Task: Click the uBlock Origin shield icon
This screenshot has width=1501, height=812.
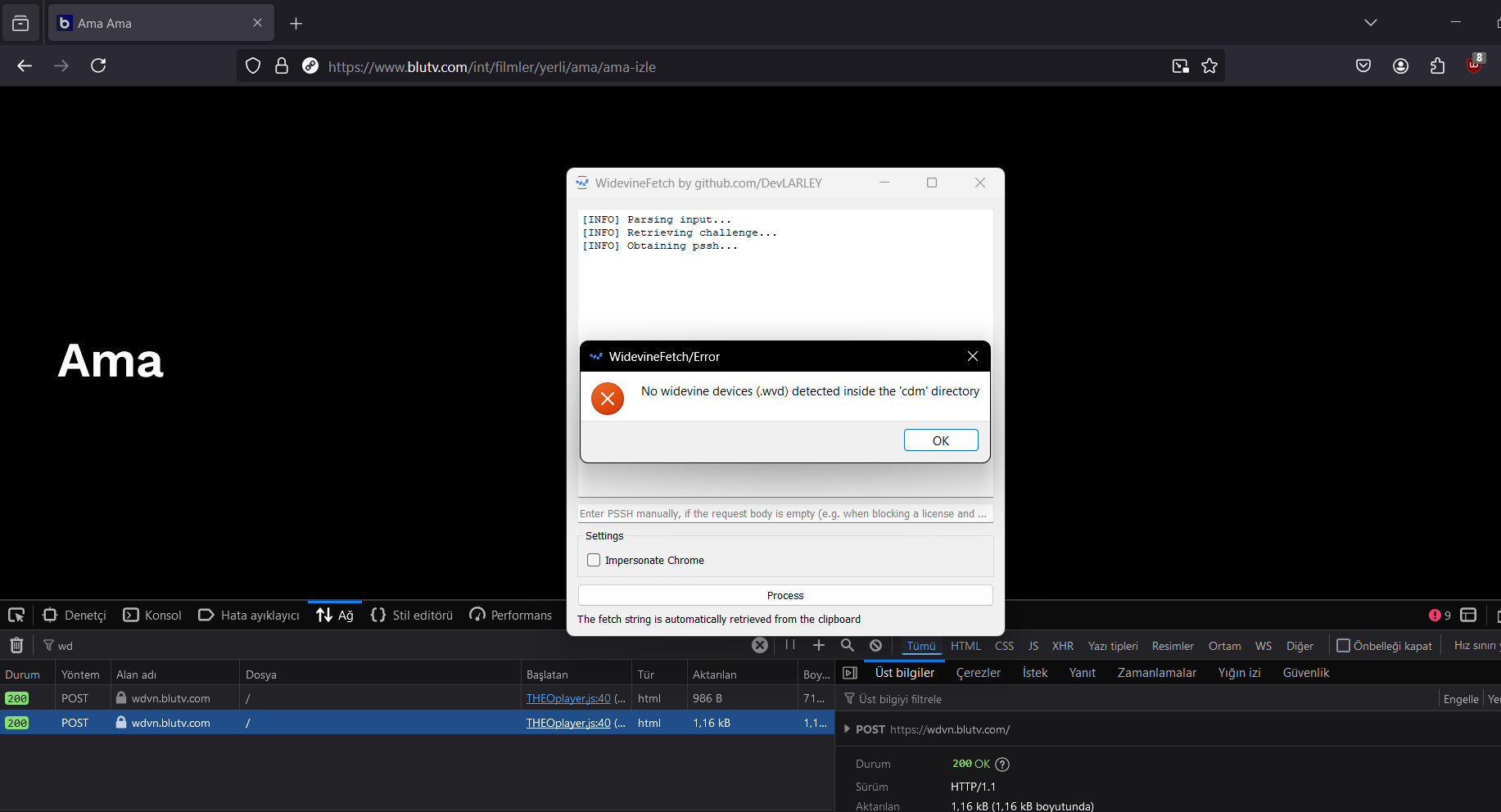Action: pyautogui.click(x=1474, y=65)
